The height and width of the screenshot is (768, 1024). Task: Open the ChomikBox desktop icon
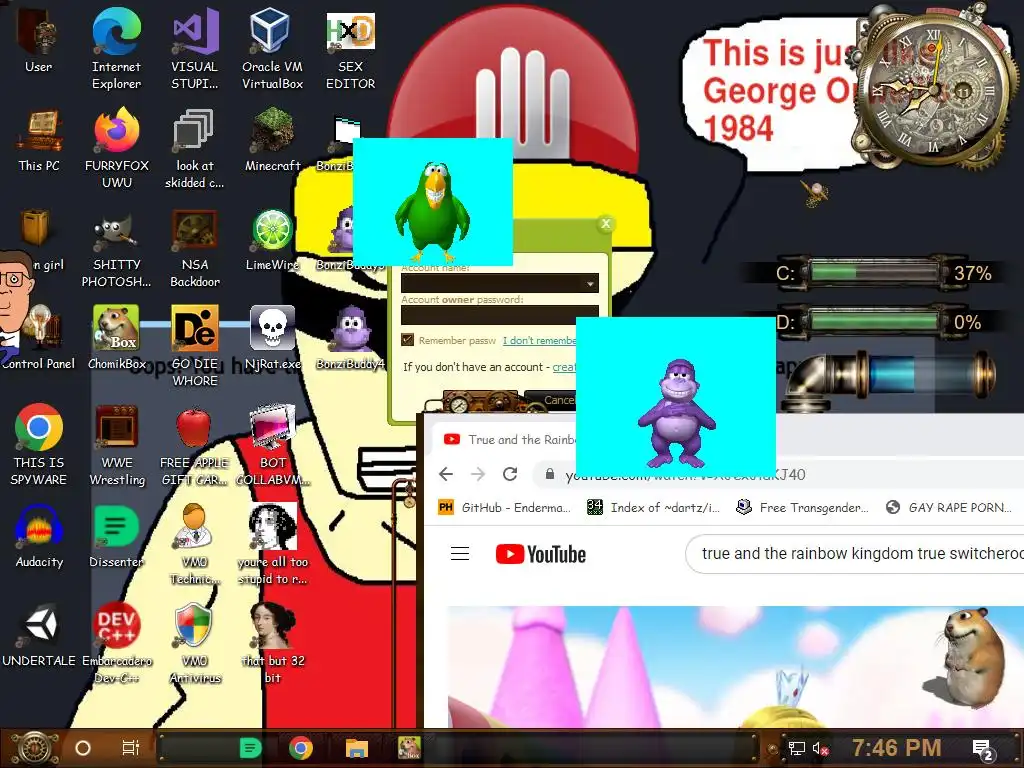click(x=116, y=337)
